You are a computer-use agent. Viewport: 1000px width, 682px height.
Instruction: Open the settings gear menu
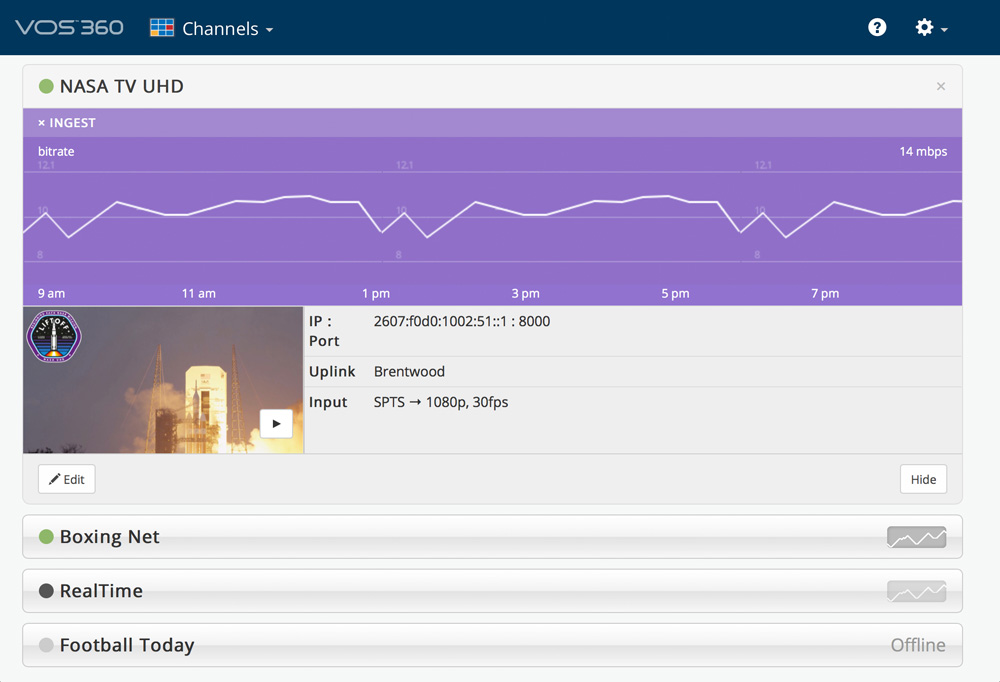click(x=924, y=27)
